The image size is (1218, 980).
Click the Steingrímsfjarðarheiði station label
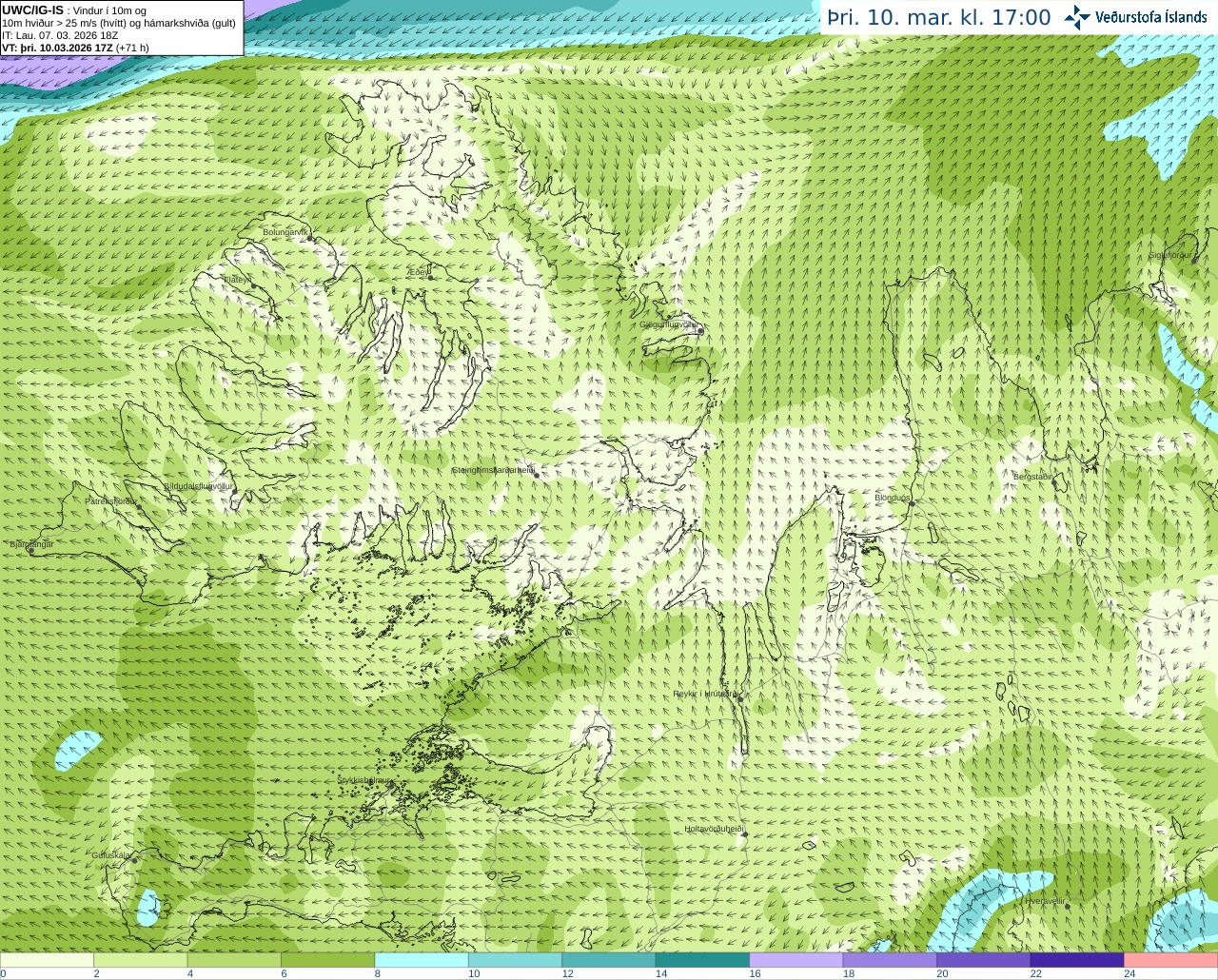pos(493,470)
